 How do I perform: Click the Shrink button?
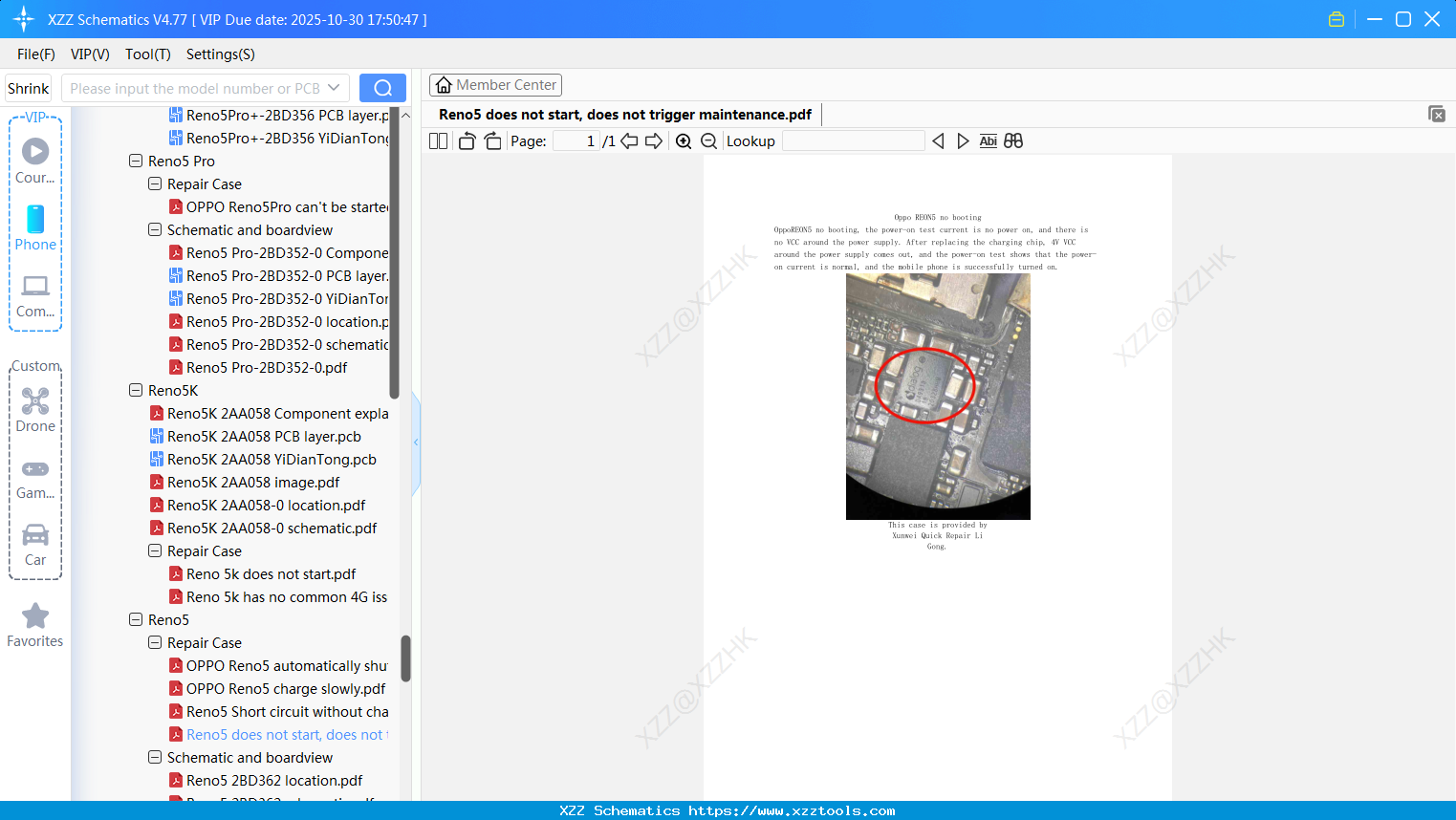pyautogui.click(x=29, y=88)
